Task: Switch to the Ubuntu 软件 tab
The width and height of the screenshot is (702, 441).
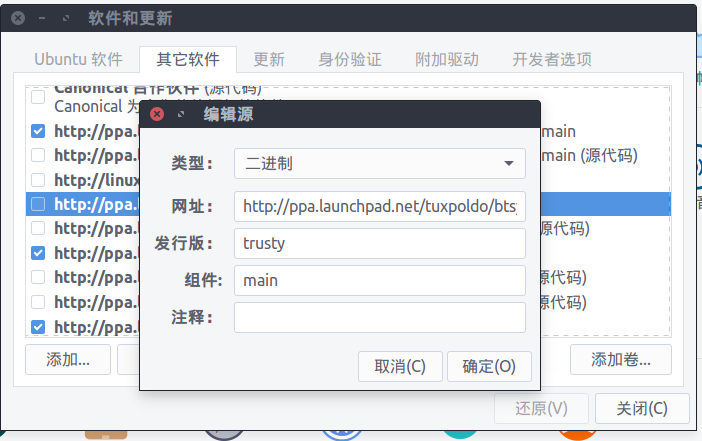Action: 78,60
